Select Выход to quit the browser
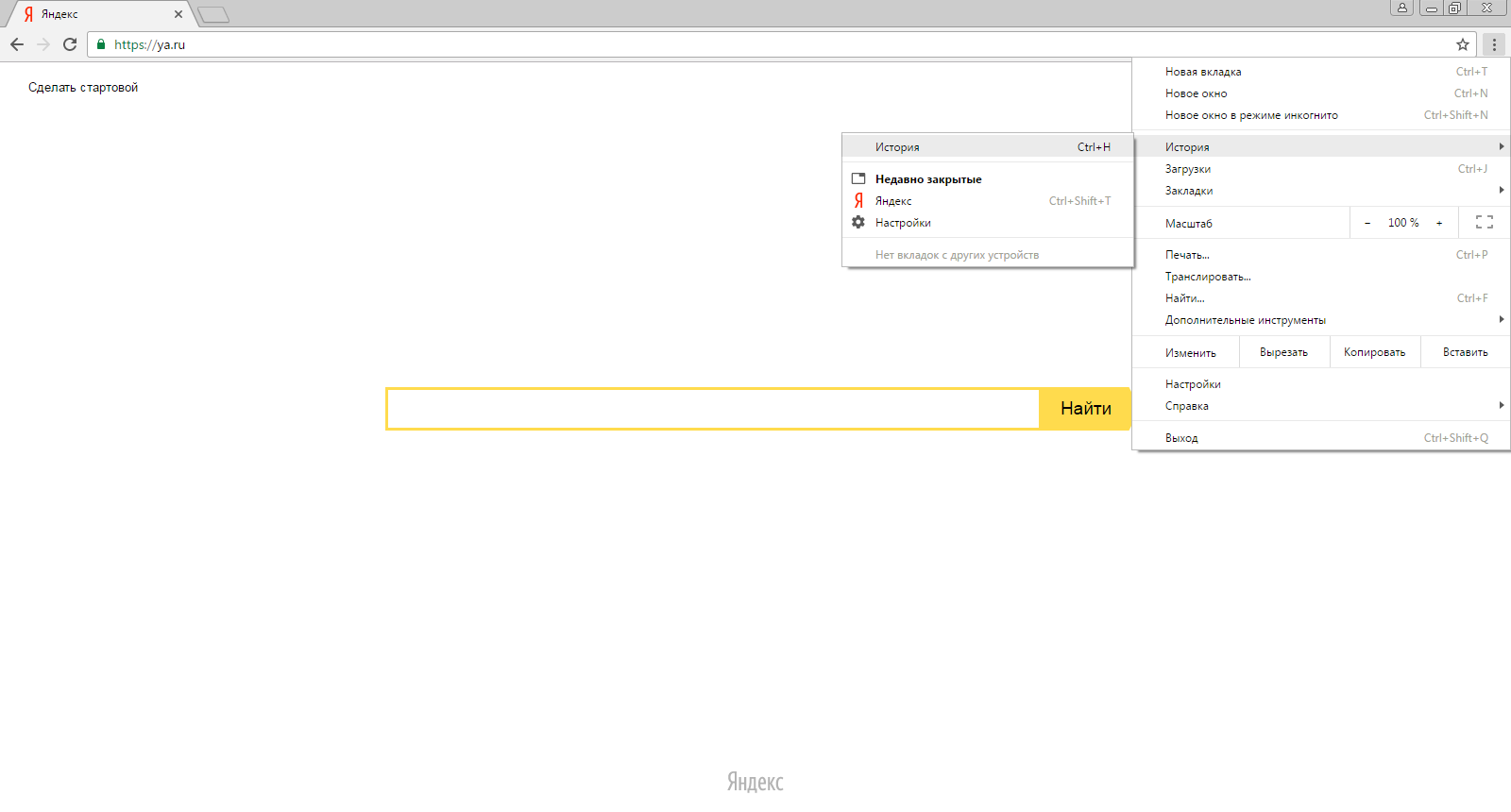The image size is (1511, 812). 1321,438
